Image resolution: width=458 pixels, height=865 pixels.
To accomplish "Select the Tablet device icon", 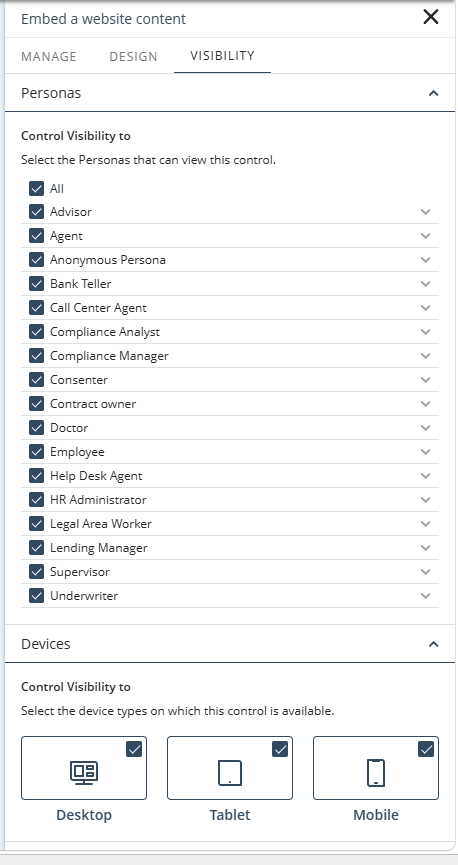I will pyautogui.click(x=230, y=773).
